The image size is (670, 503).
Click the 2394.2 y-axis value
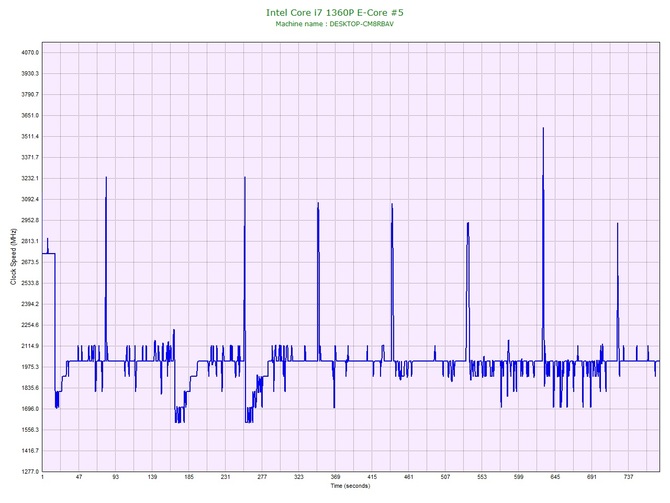click(30, 304)
